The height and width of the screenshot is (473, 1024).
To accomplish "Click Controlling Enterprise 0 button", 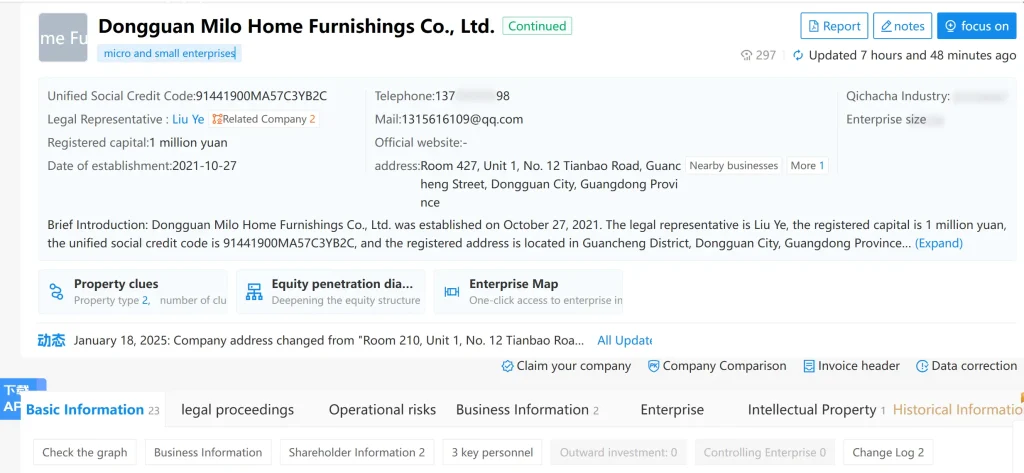I will click(x=765, y=452).
